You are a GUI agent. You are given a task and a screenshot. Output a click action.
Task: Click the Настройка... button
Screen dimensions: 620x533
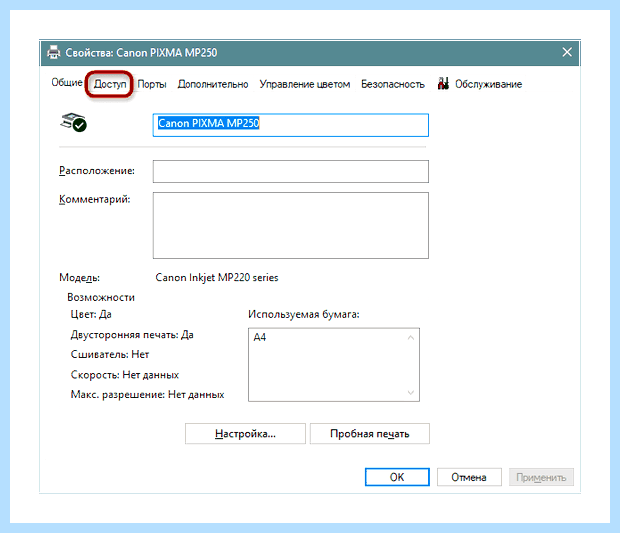[245, 434]
